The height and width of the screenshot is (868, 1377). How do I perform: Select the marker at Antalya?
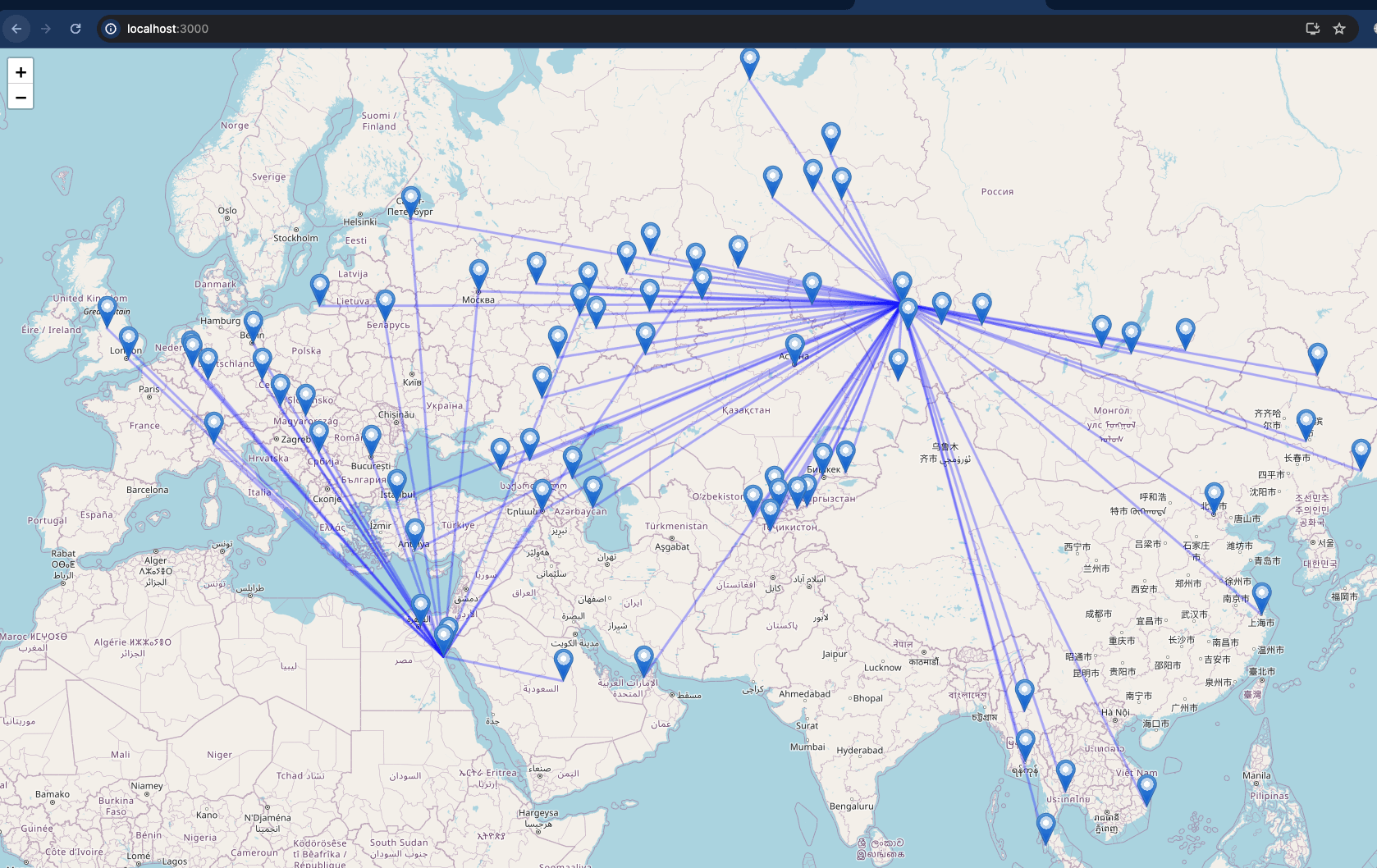click(x=415, y=533)
